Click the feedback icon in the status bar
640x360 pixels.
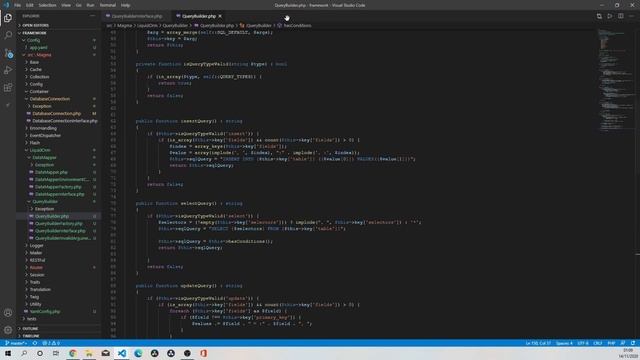click(623, 343)
